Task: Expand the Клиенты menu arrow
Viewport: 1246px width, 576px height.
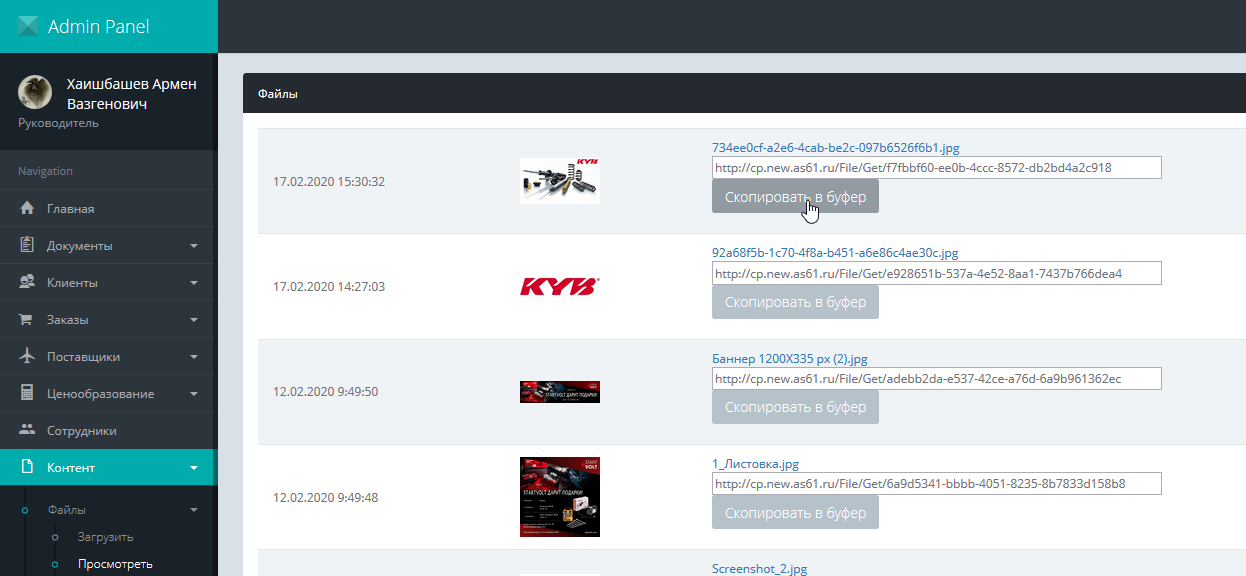Action: pyautogui.click(x=194, y=283)
